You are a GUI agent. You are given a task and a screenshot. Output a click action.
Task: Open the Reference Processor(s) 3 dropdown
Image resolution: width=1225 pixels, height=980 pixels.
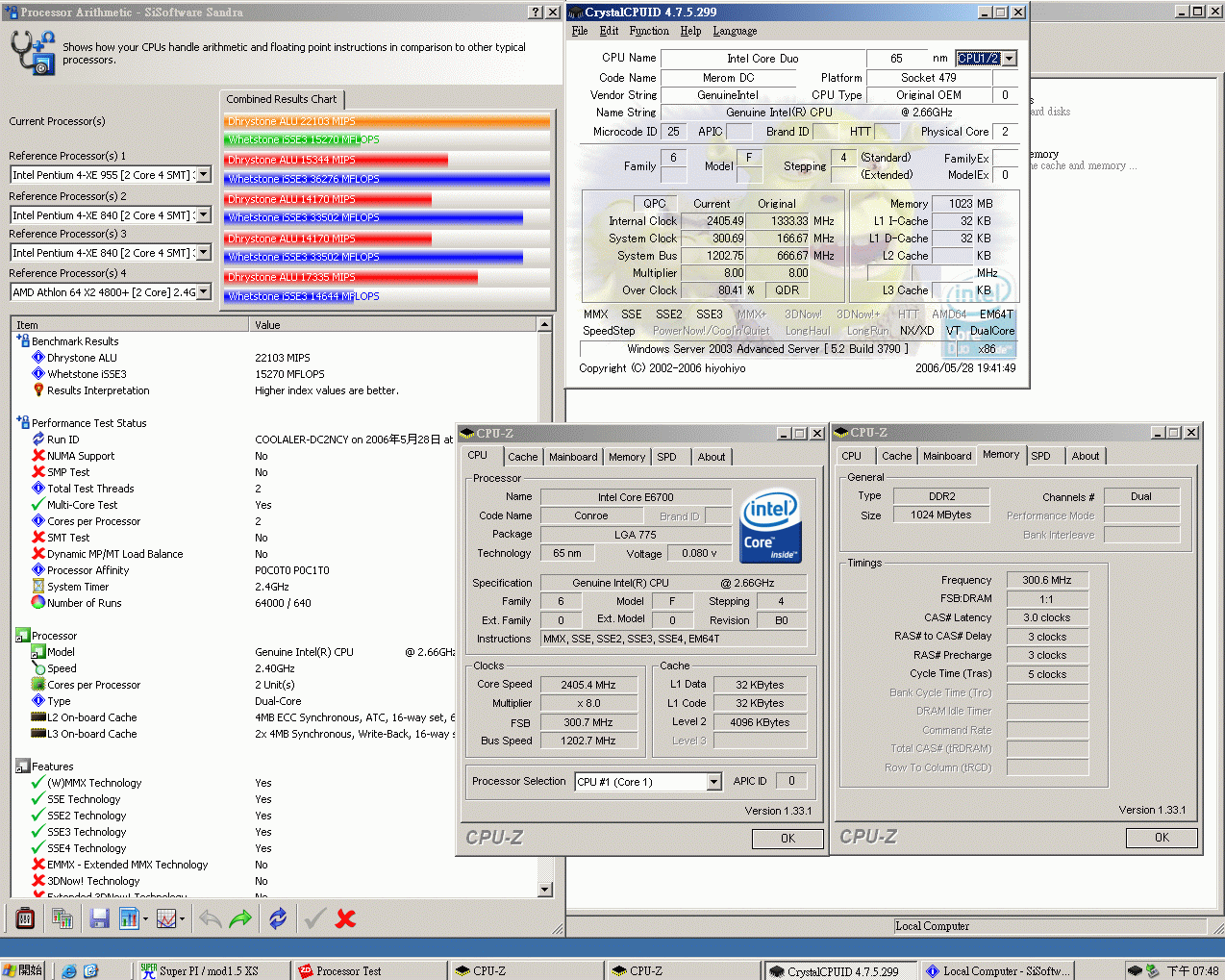click(204, 252)
